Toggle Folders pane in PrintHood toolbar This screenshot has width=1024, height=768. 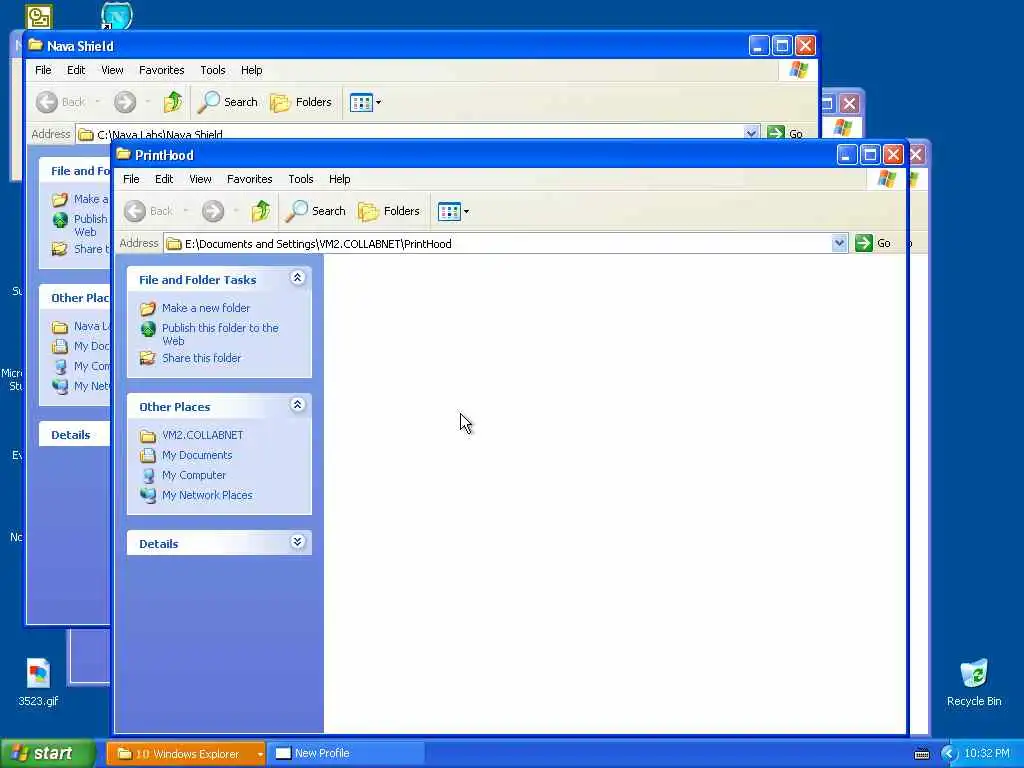(389, 211)
